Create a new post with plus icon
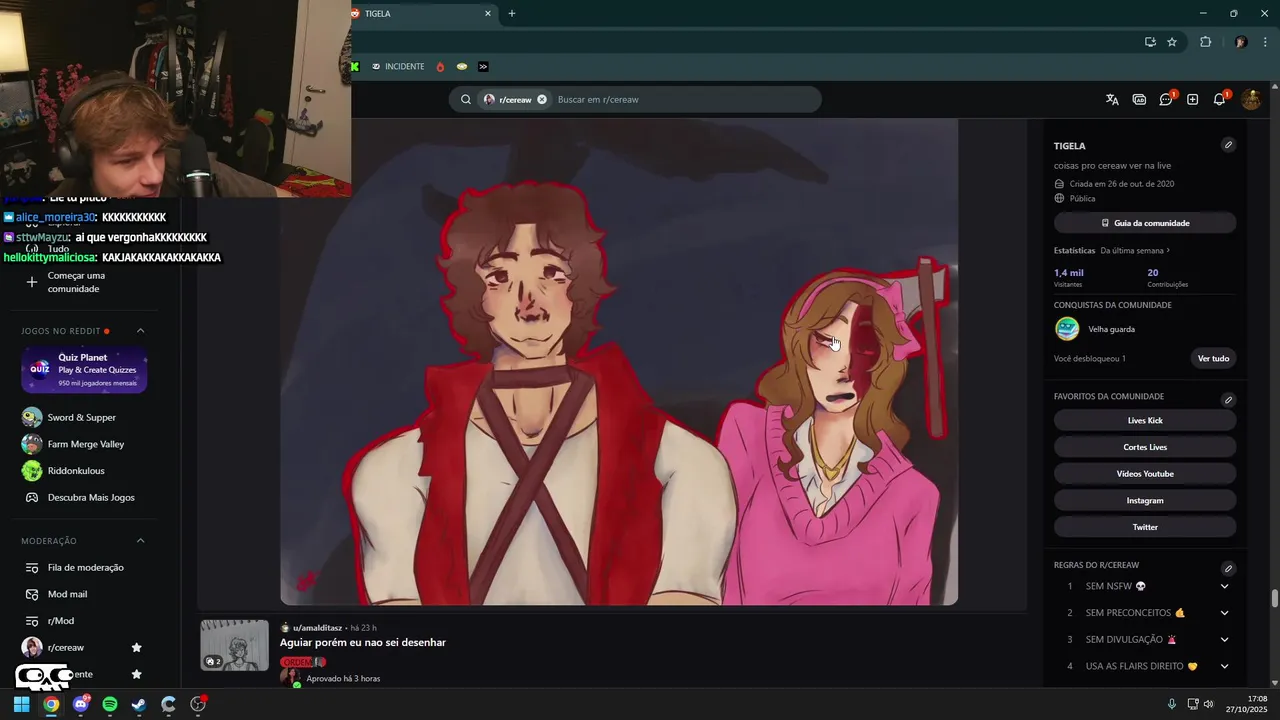 [x=1192, y=99]
